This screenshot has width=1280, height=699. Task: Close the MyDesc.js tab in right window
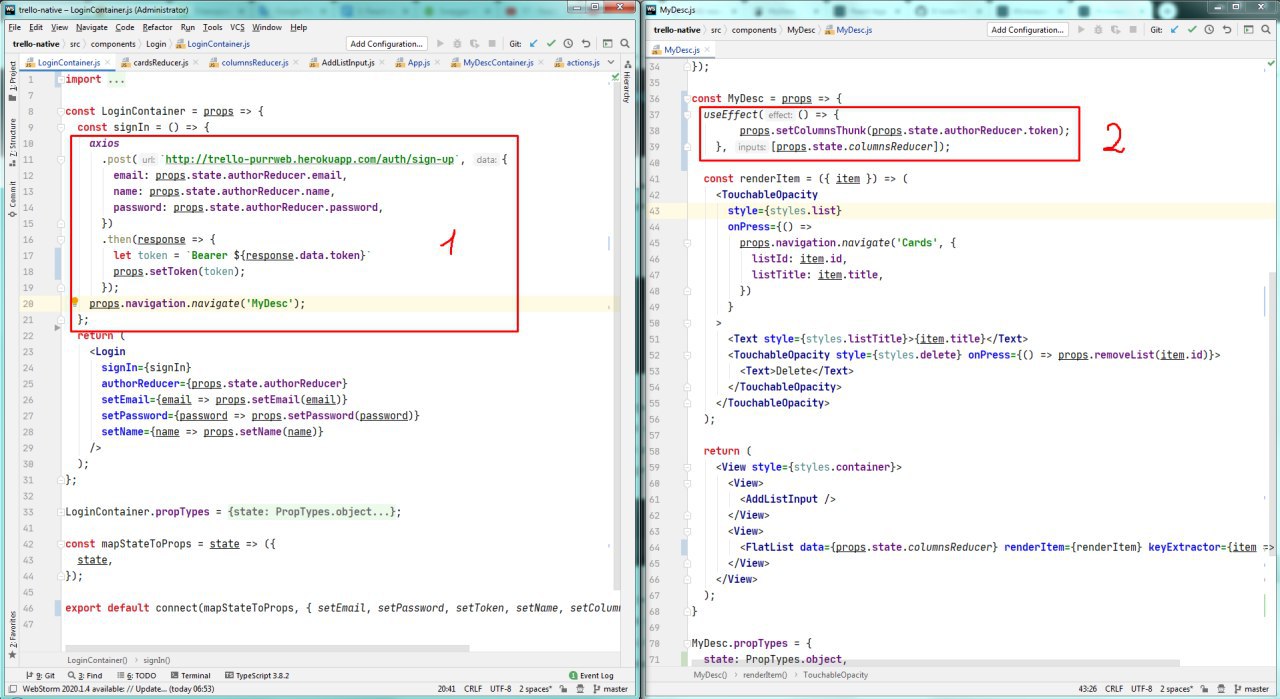tap(707, 49)
